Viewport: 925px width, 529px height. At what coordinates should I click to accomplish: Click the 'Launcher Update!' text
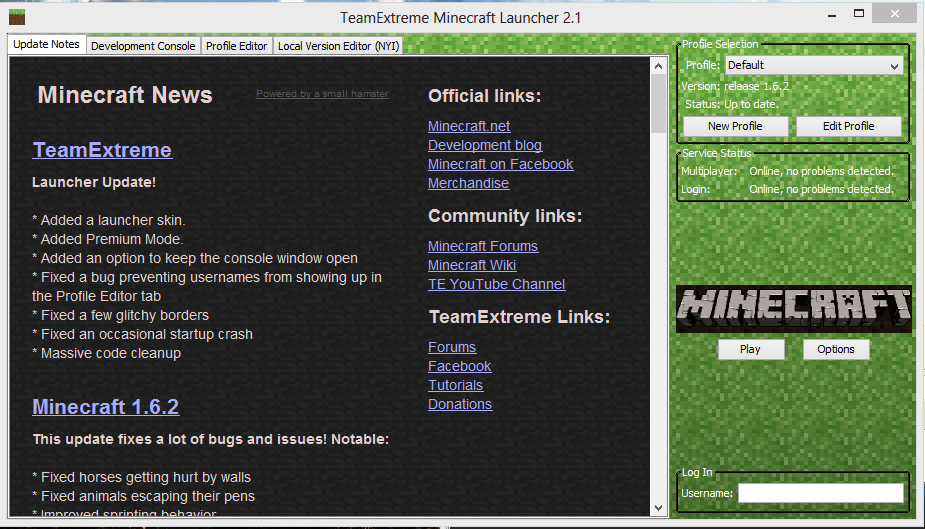tap(94, 182)
